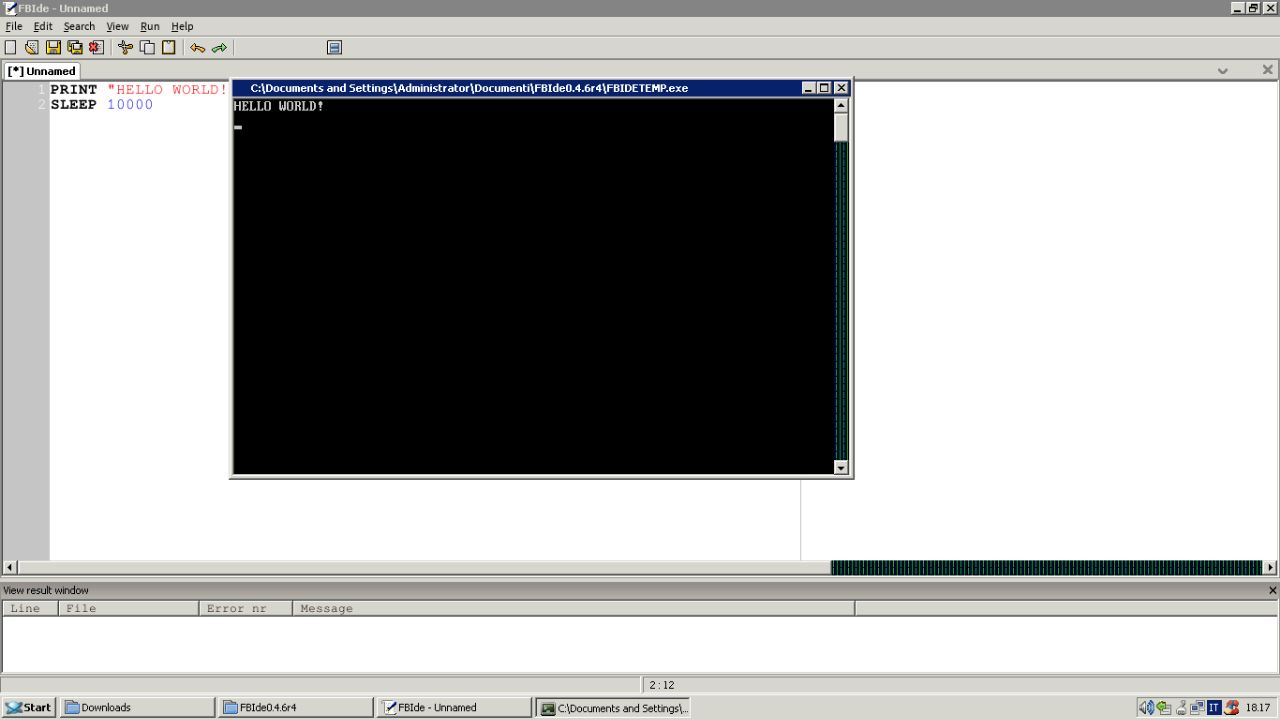Click the SLEEP keyword in line 2
This screenshot has height=720, width=1280.
74,104
